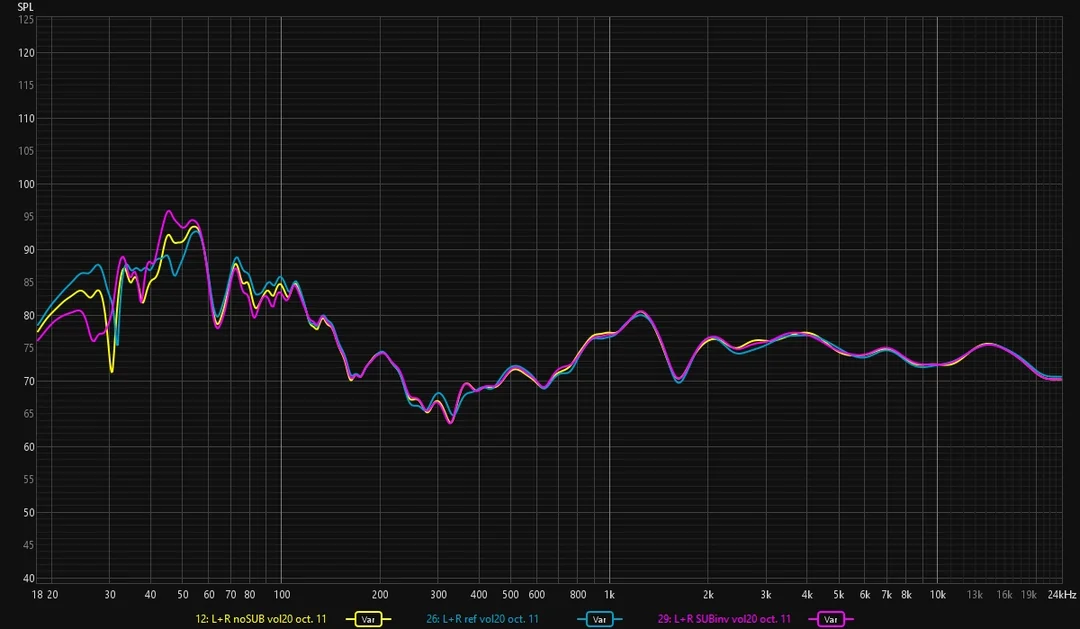
Task: Click the 5k label on the frequency axis
Action: pyautogui.click(x=838, y=595)
